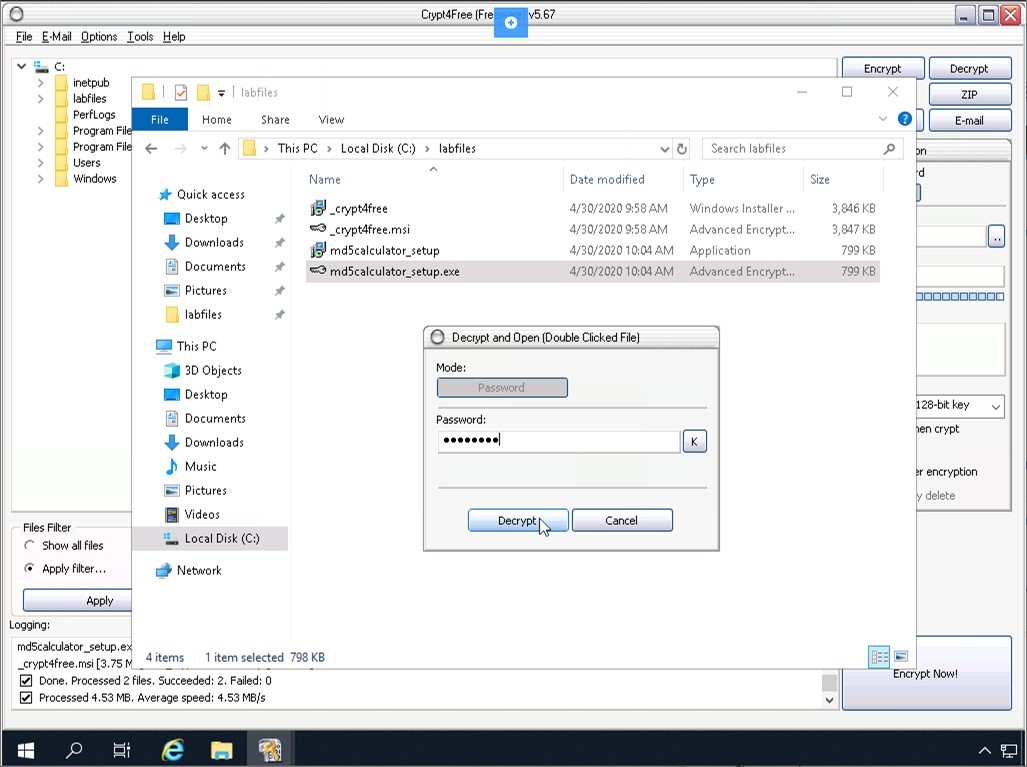1027x767 pixels.
Task: Select the Show all files radio button
Action: click(x=29, y=546)
